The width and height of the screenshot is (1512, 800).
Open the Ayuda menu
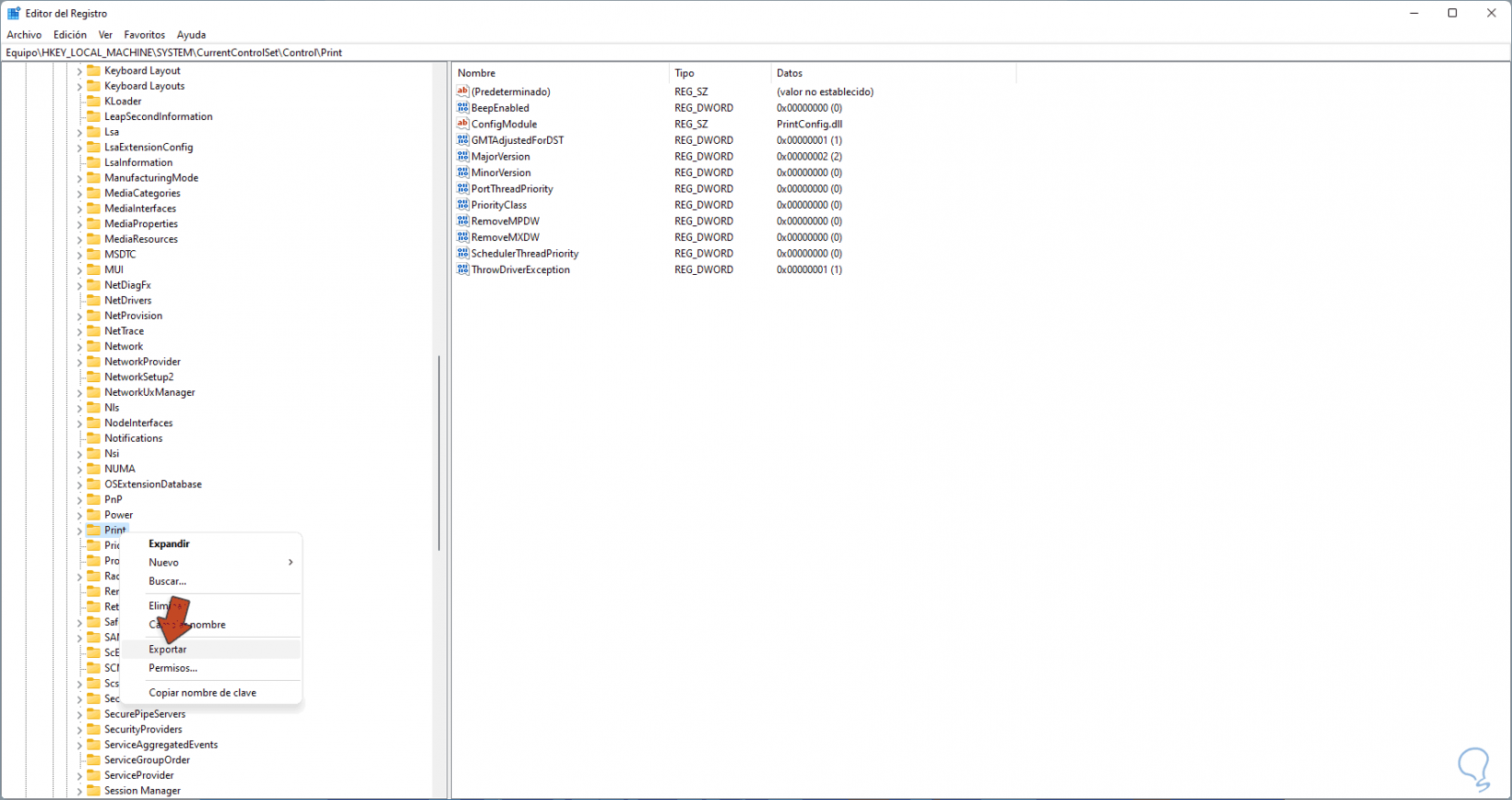pyautogui.click(x=192, y=35)
